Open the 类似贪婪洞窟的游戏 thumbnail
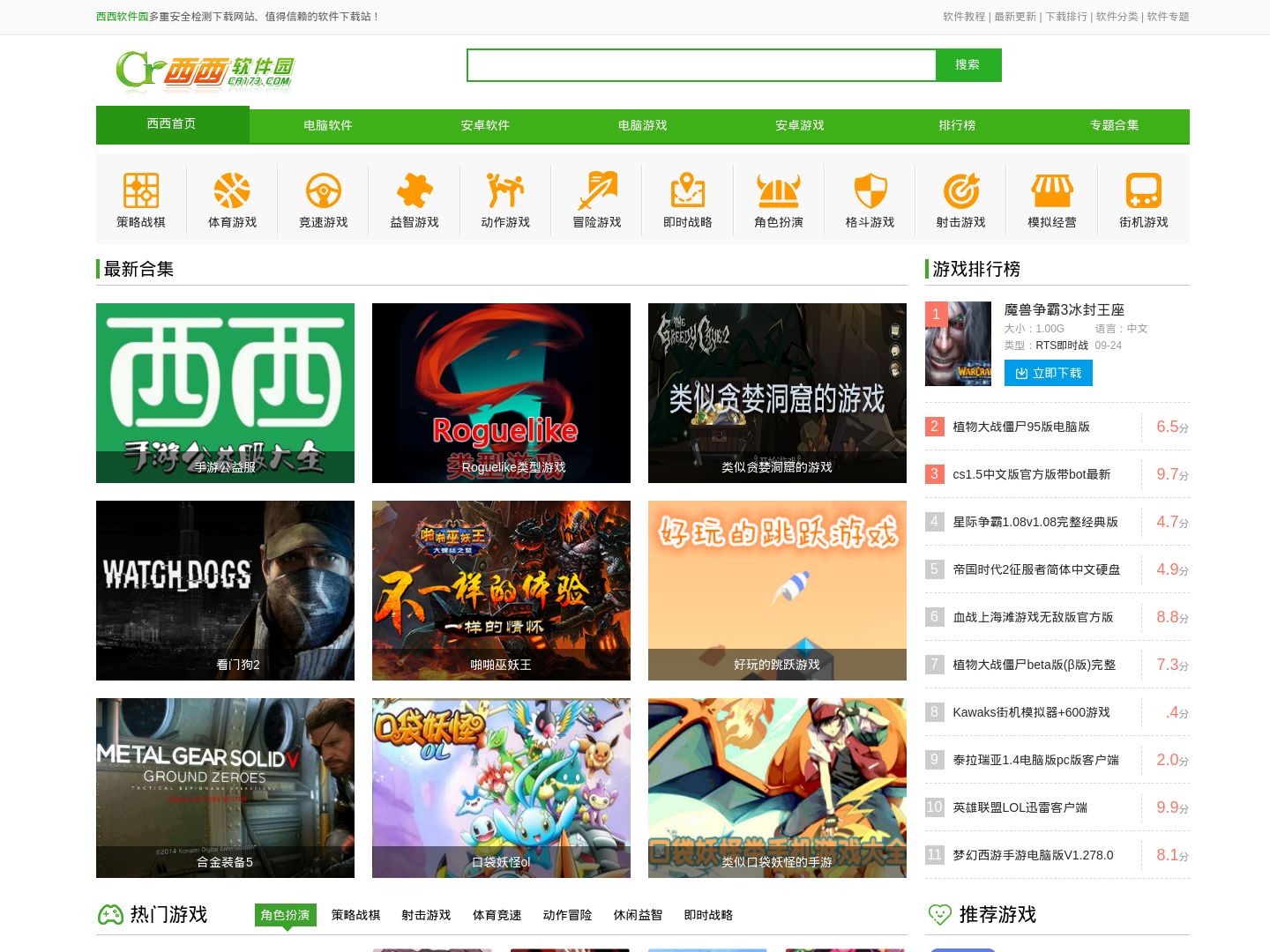The image size is (1270, 952). point(777,393)
